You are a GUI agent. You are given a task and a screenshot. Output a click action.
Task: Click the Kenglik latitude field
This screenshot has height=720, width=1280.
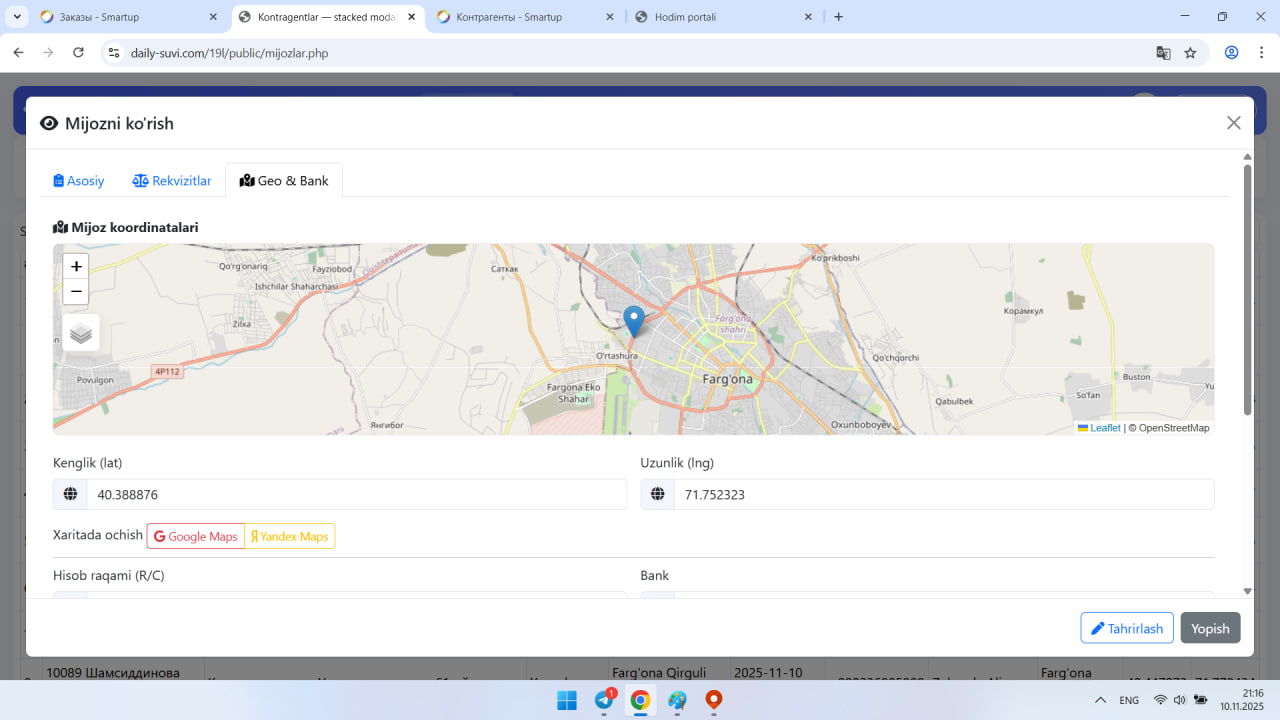(x=355, y=494)
